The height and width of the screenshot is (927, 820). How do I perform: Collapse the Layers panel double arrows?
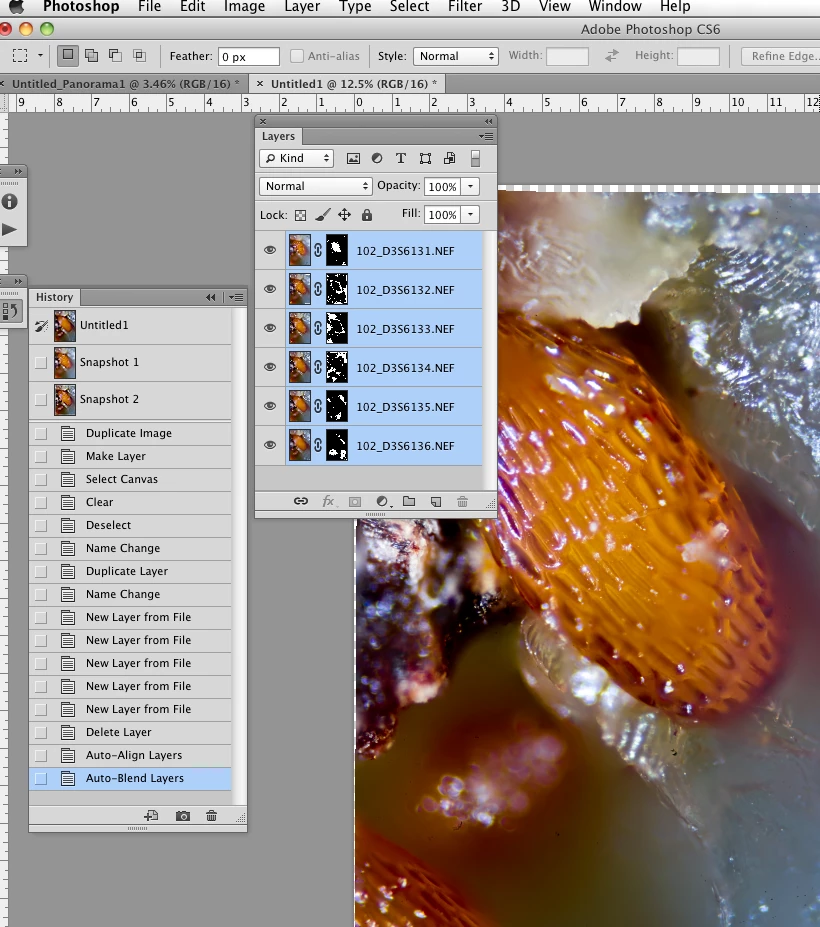pyautogui.click(x=488, y=121)
